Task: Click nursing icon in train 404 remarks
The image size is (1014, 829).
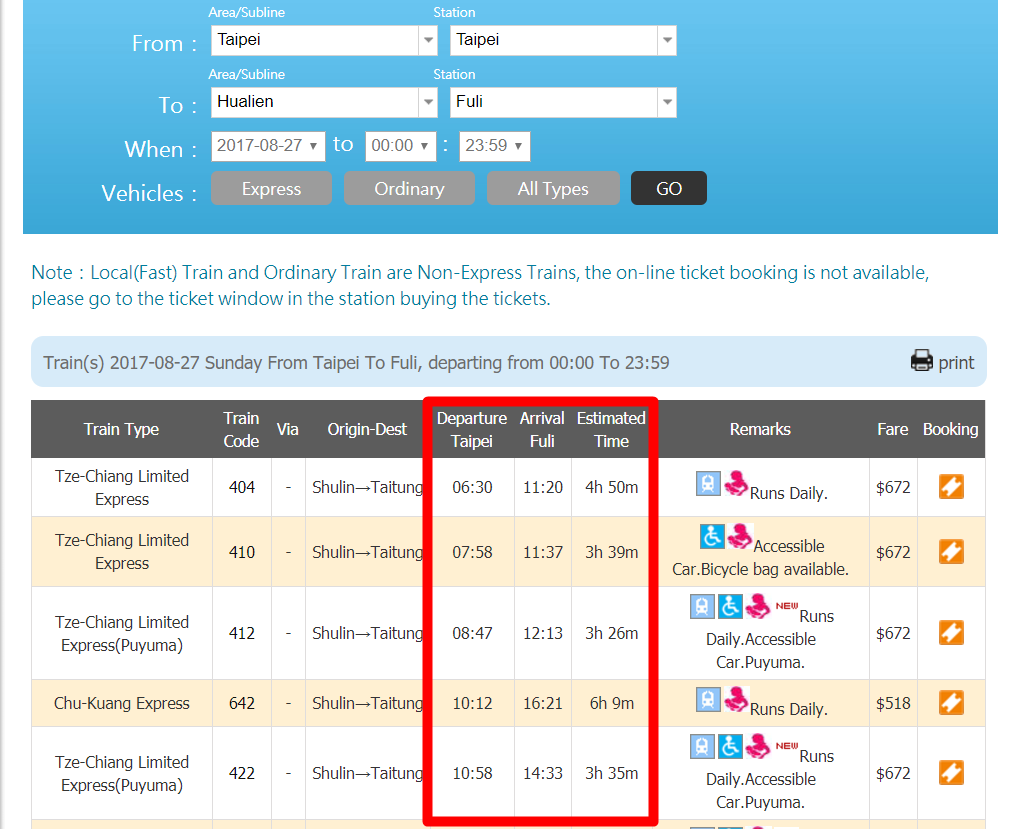Action: coord(736,483)
